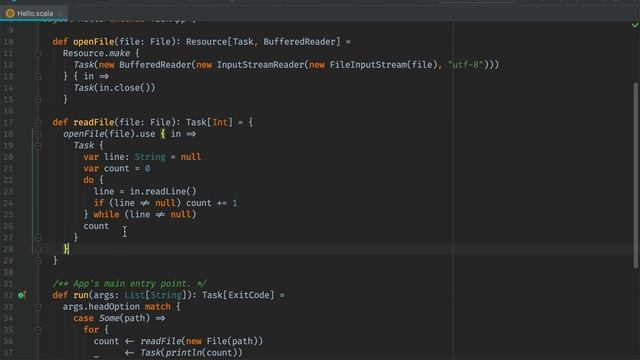Select the Hello.scala editor tab
The height and width of the screenshot is (360, 640).
coord(34,13)
